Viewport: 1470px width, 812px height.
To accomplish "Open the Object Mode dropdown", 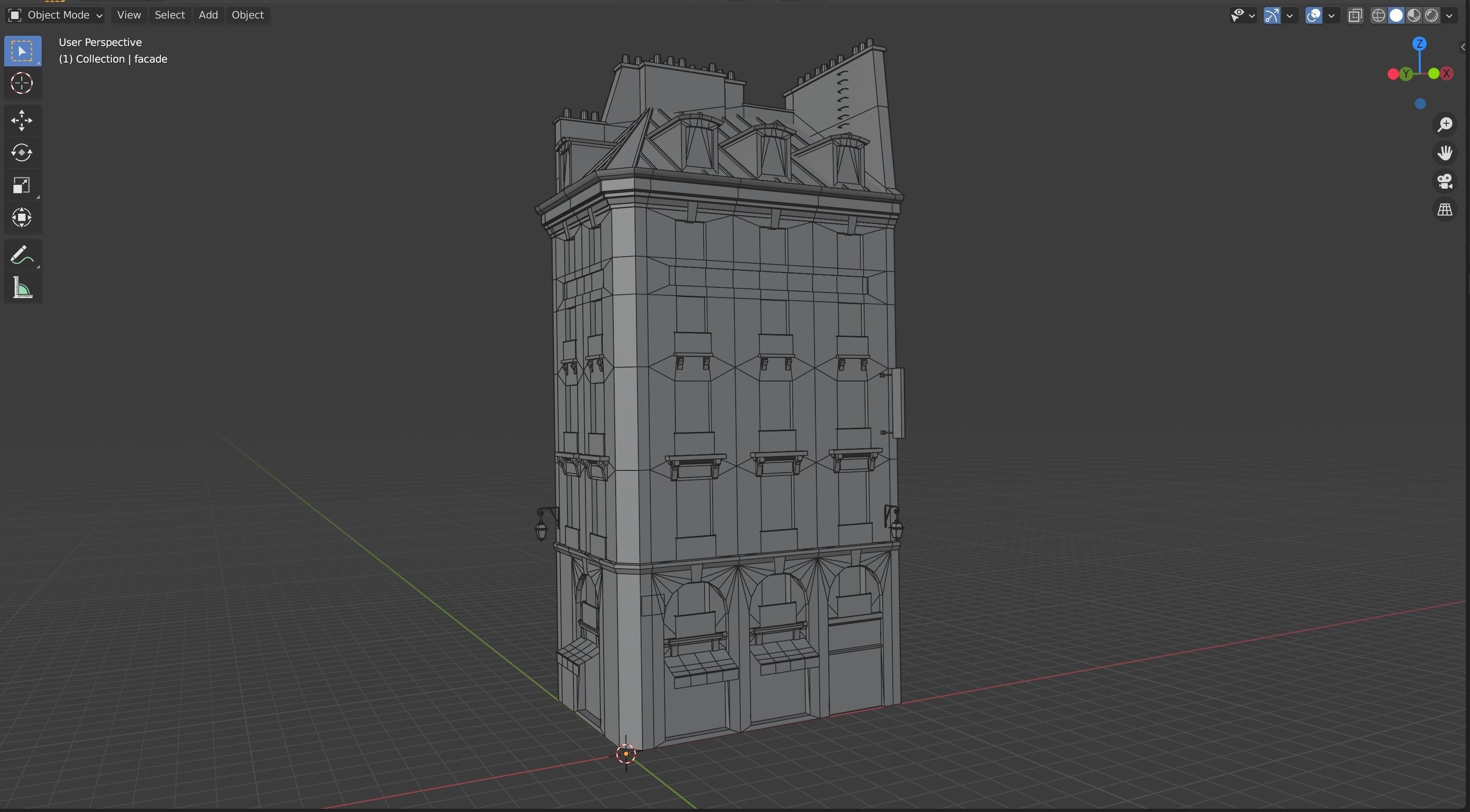I will point(55,15).
